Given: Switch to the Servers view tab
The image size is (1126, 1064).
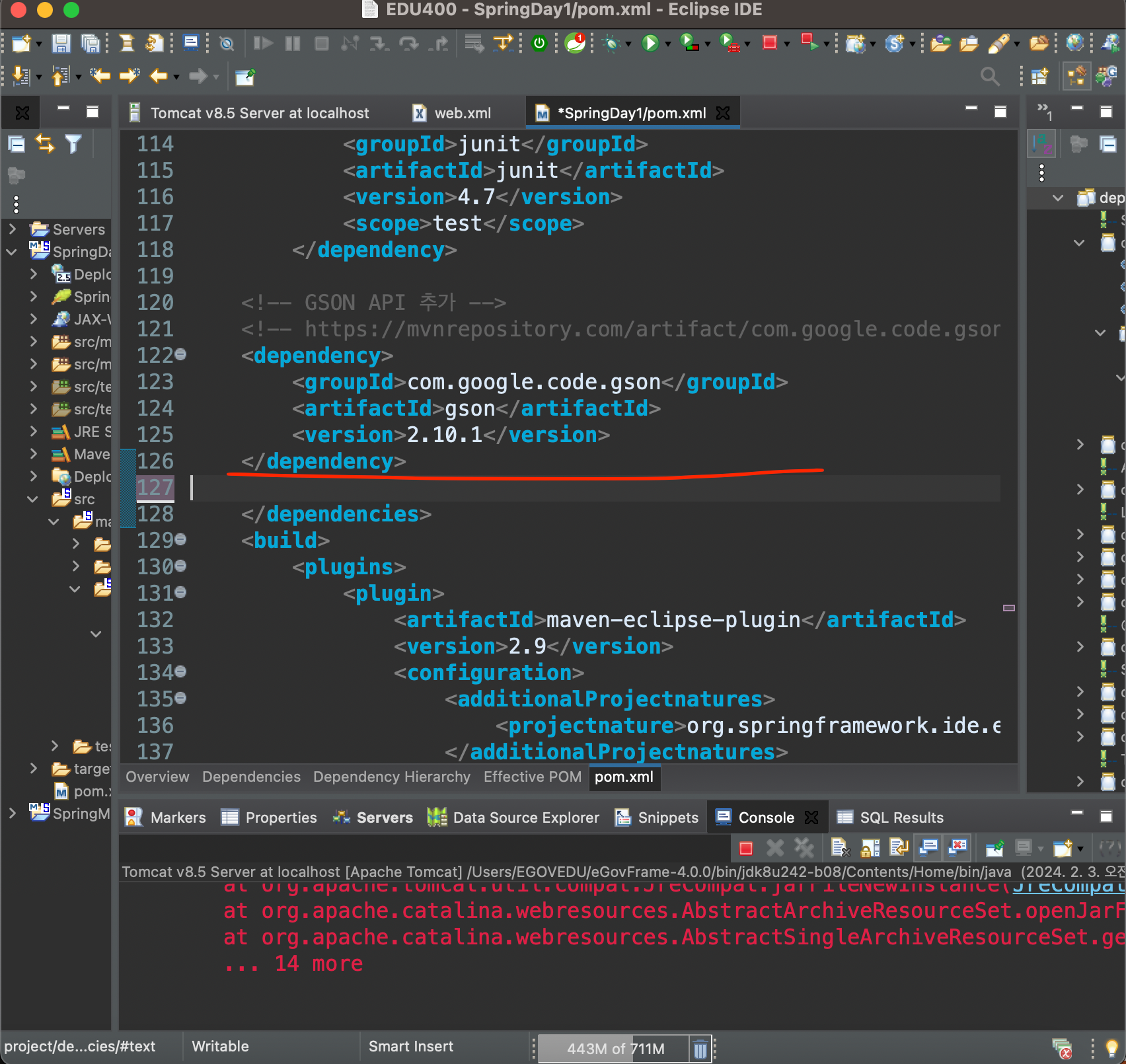Looking at the screenshot, I should [373, 817].
